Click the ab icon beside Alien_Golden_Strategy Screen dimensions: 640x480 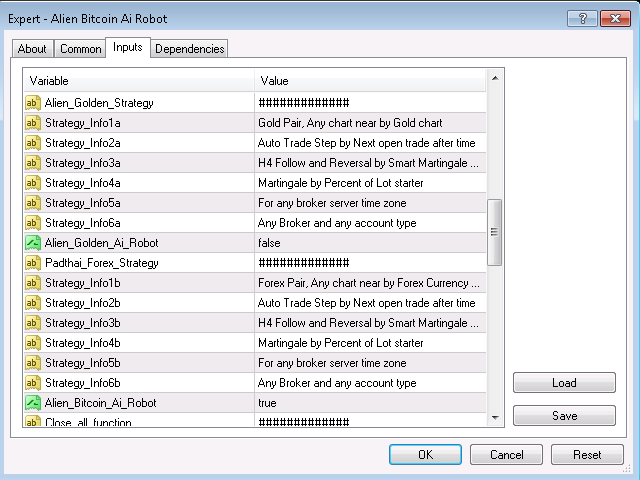33,103
